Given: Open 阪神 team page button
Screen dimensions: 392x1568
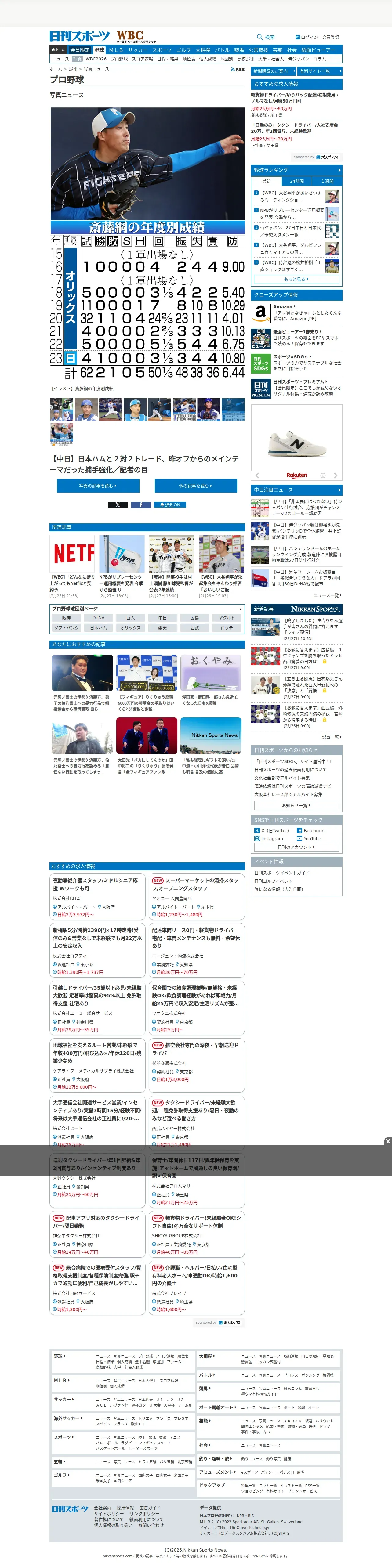Looking at the screenshot, I should (x=66, y=617).
